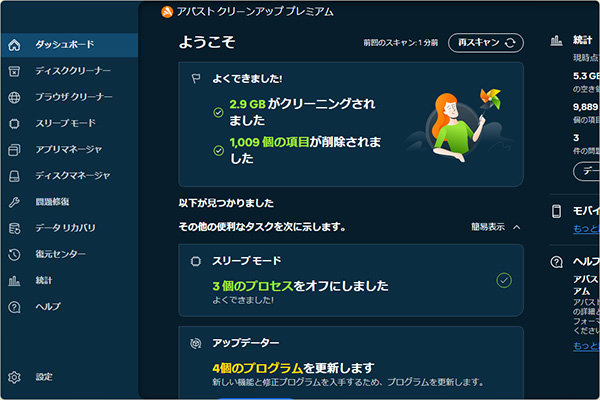Click the flag icon beside よくできました!
This screenshot has height=400, width=600.
(196, 79)
